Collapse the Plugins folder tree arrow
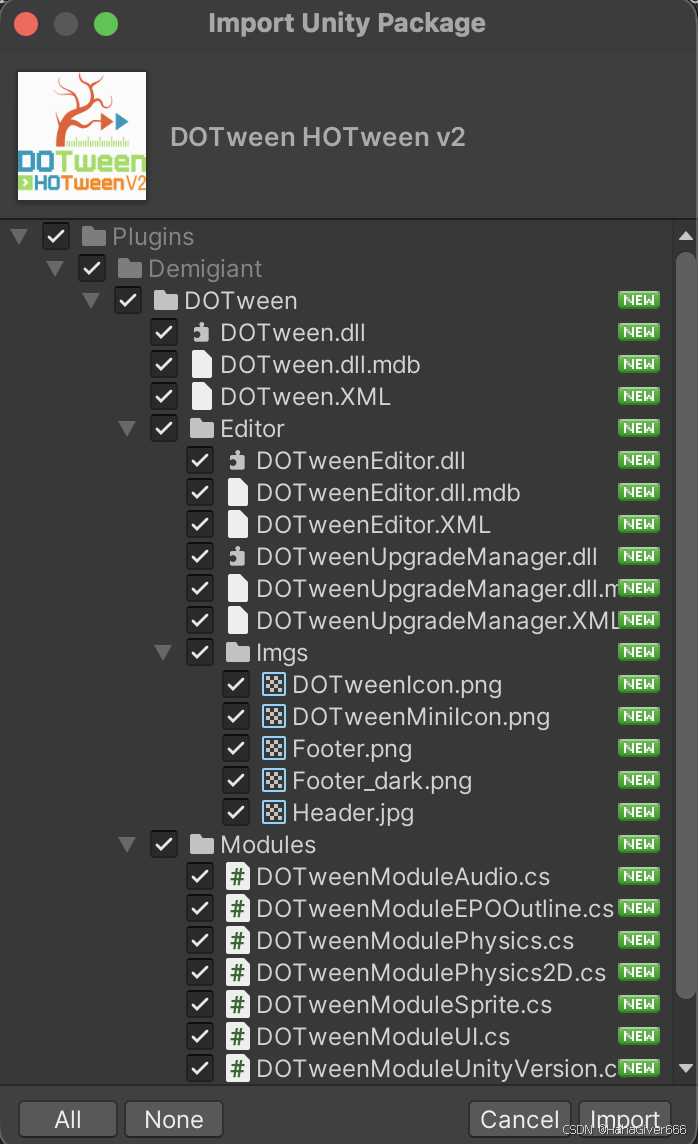This screenshot has height=1144, width=698. [x=20, y=236]
